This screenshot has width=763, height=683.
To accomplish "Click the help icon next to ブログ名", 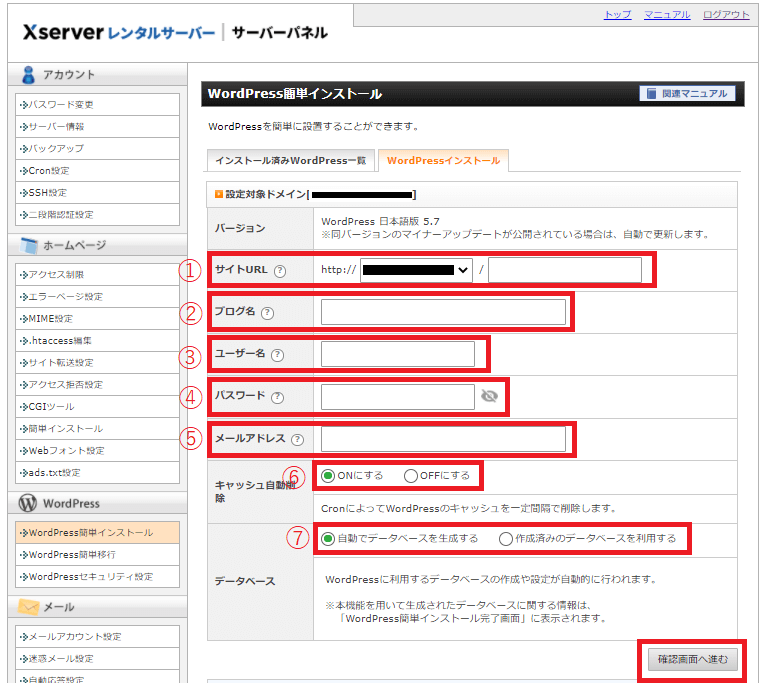I will point(267,313).
